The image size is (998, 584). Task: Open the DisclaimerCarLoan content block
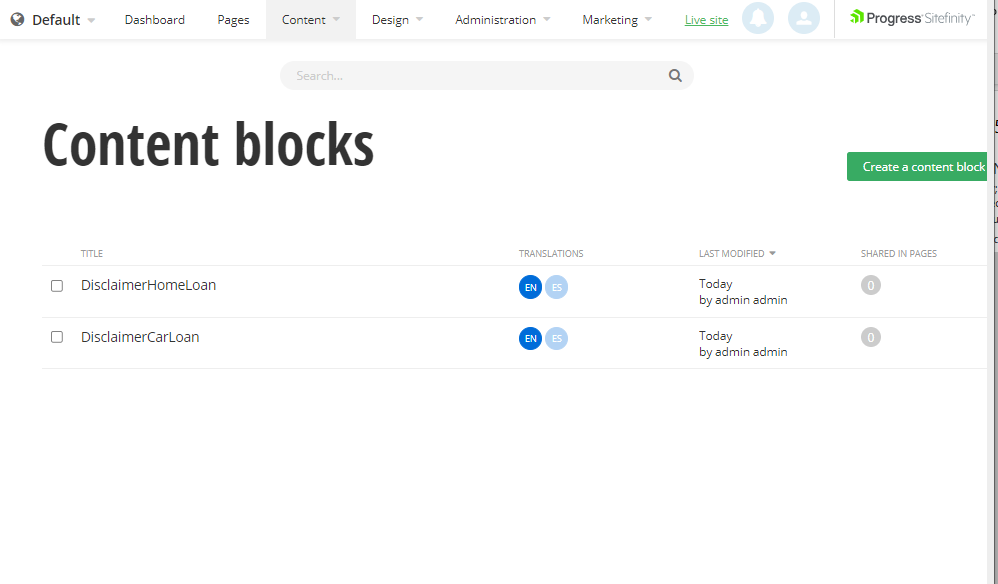pyautogui.click(x=140, y=337)
